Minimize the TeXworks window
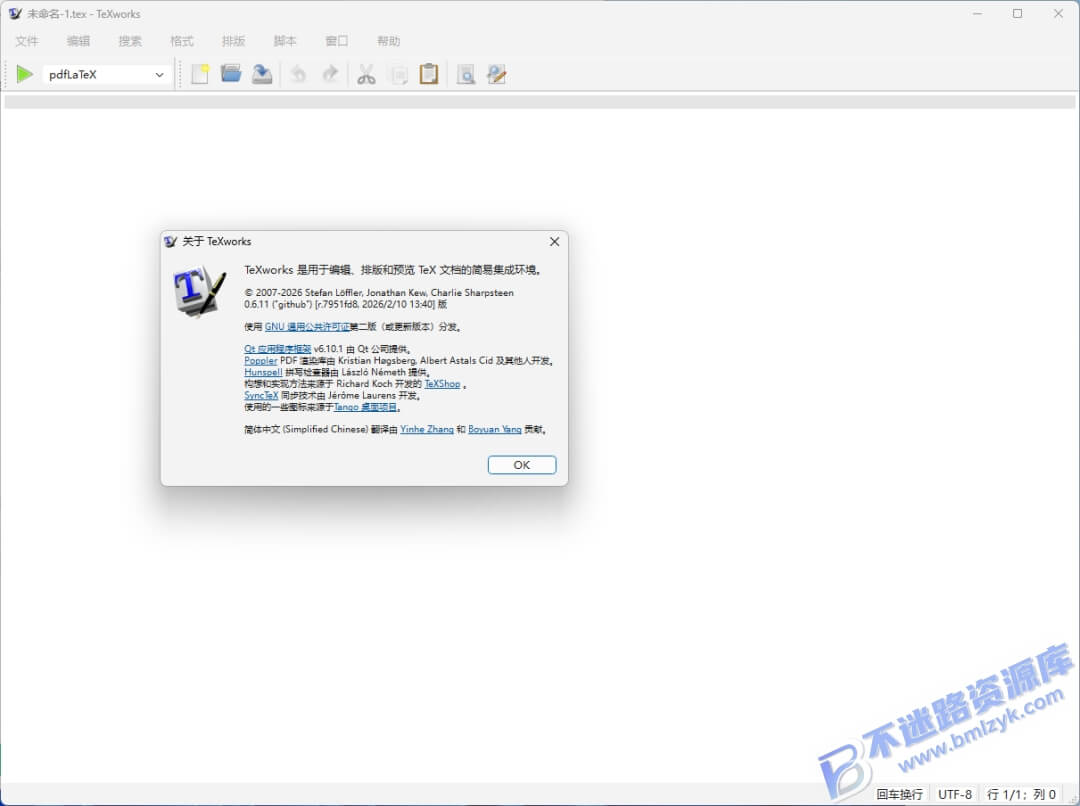Screen dimensions: 1080x806 [x=977, y=14]
